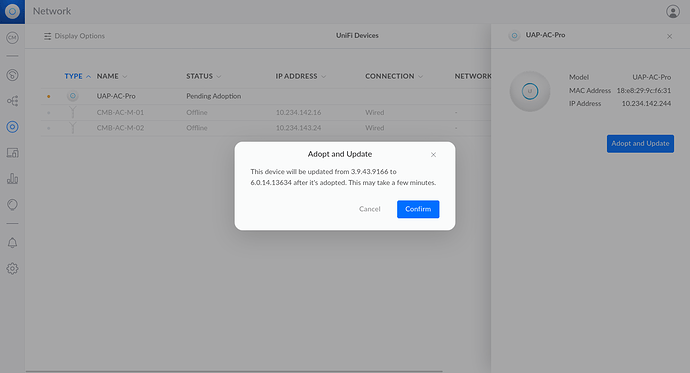Click the Network app title
This screenshot has height=373, width=690.
pyautogui.click(x=52, y=11)
